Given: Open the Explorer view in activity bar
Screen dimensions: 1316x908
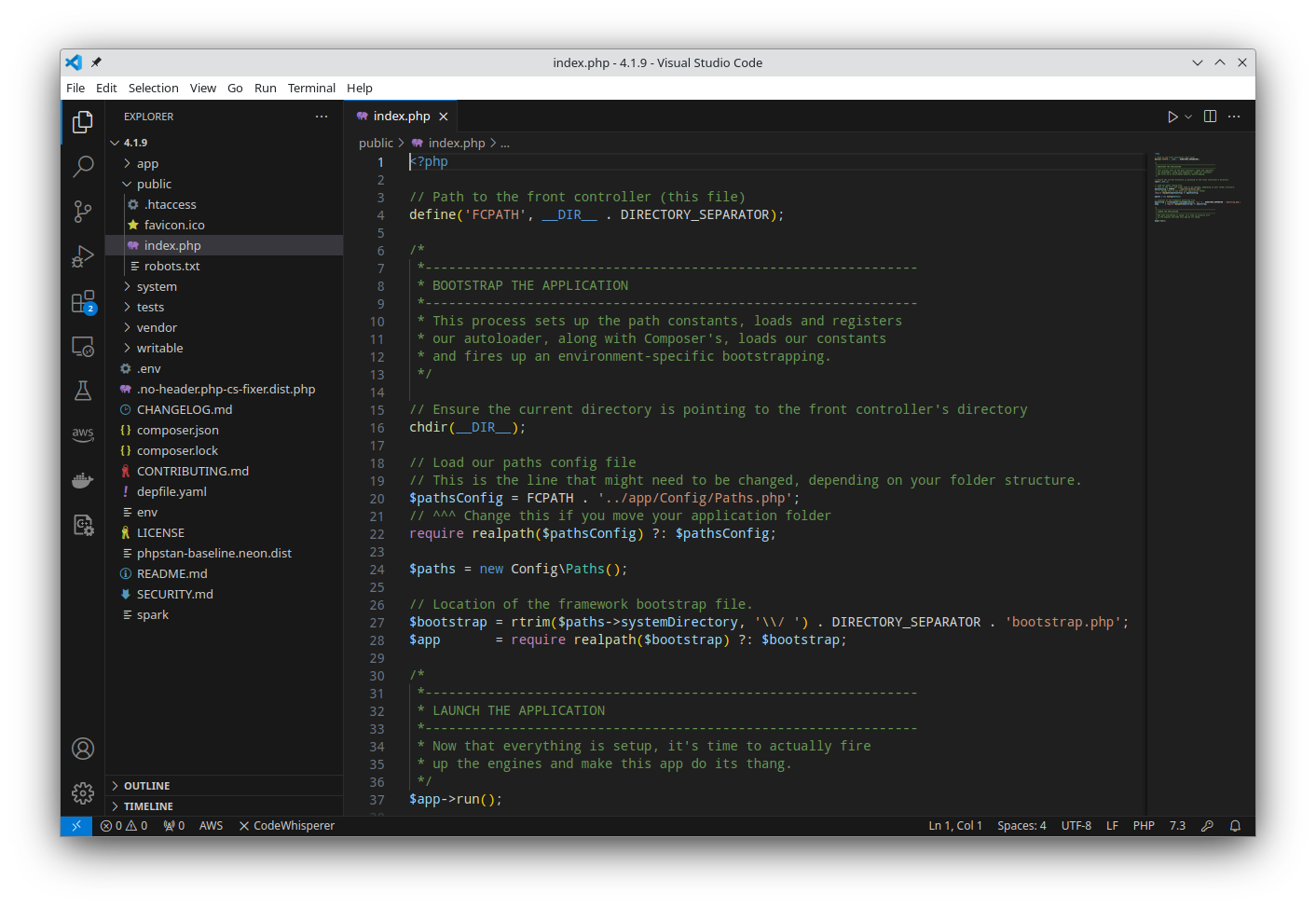Looking at the screenshot, I should 83,122.
